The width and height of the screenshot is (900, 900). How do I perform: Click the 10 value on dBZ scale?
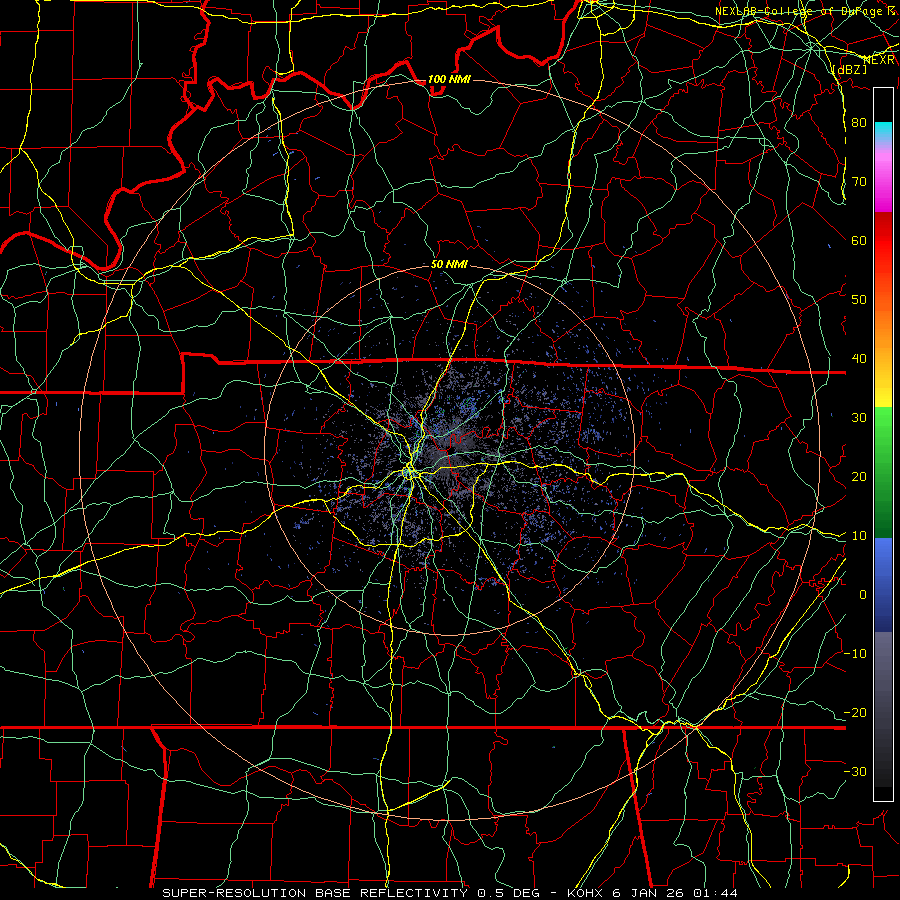(859, 536)
